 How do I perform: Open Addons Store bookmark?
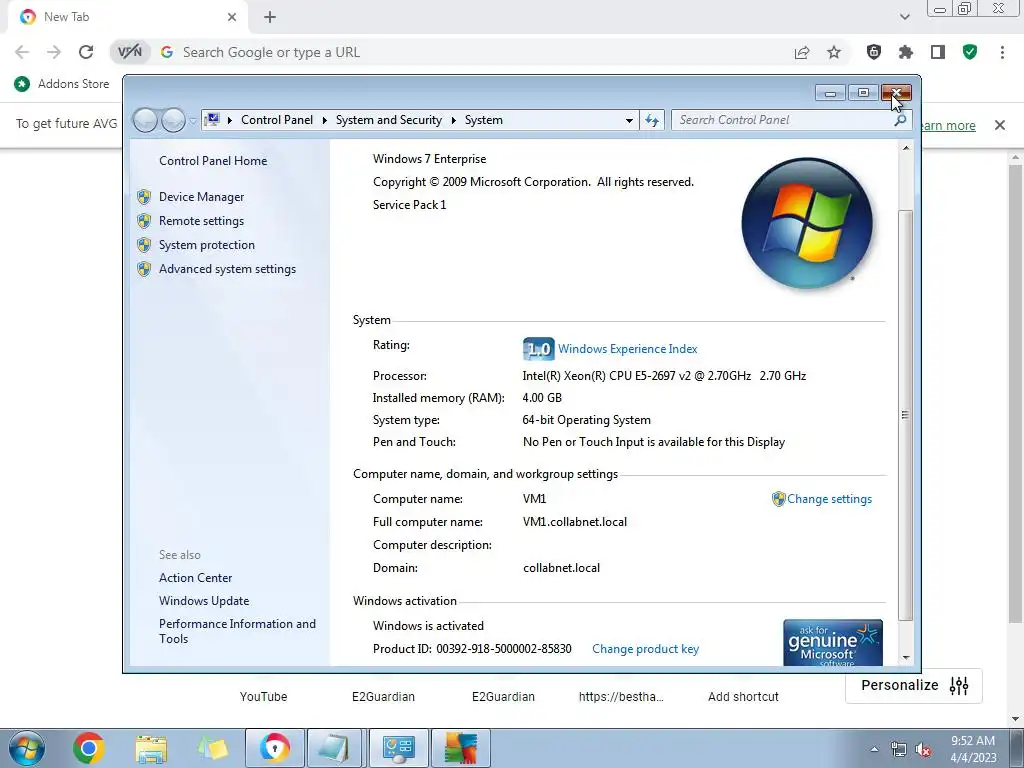pos(62,84)
